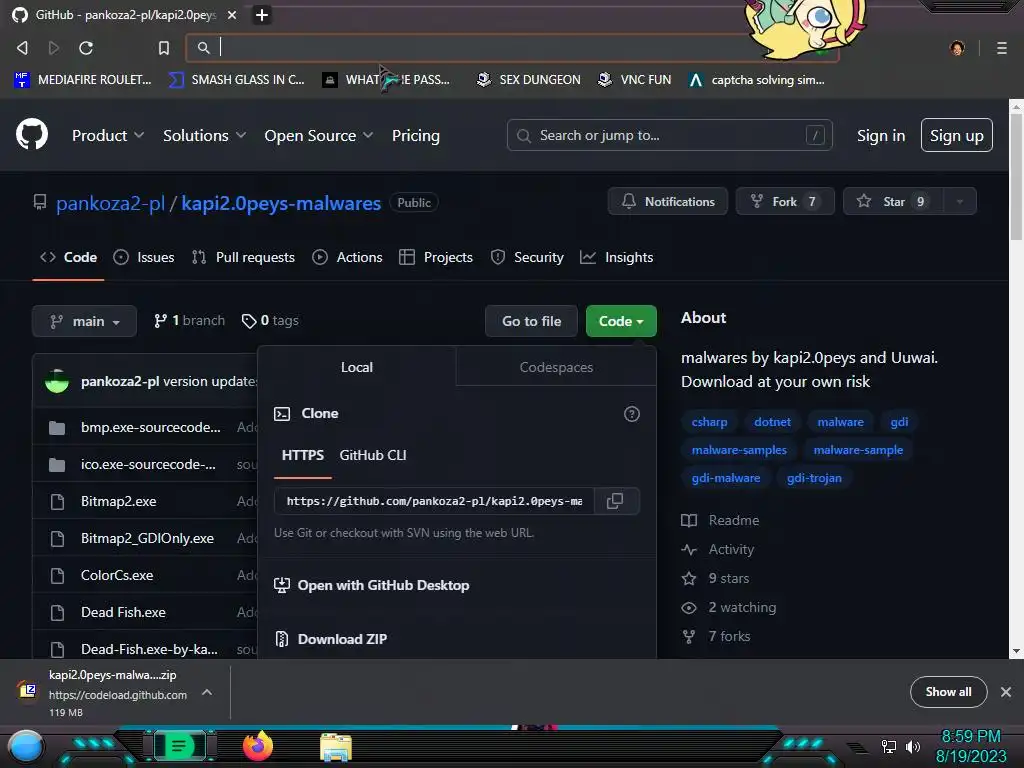This screenshot has height=768, width=1024.
Task: Click the Sign in link
Action: click(x=881, y=135)
